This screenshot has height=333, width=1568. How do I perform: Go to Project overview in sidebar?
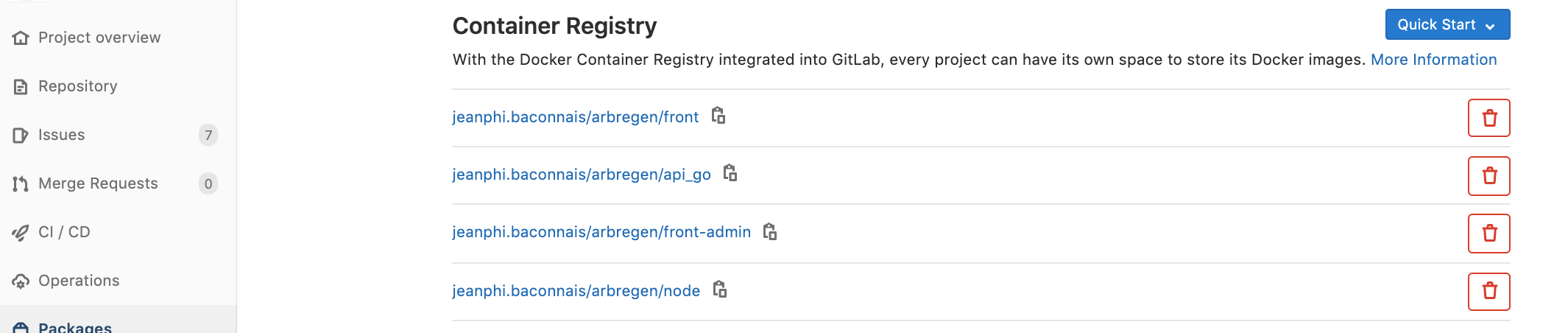(x=99, y=38)
